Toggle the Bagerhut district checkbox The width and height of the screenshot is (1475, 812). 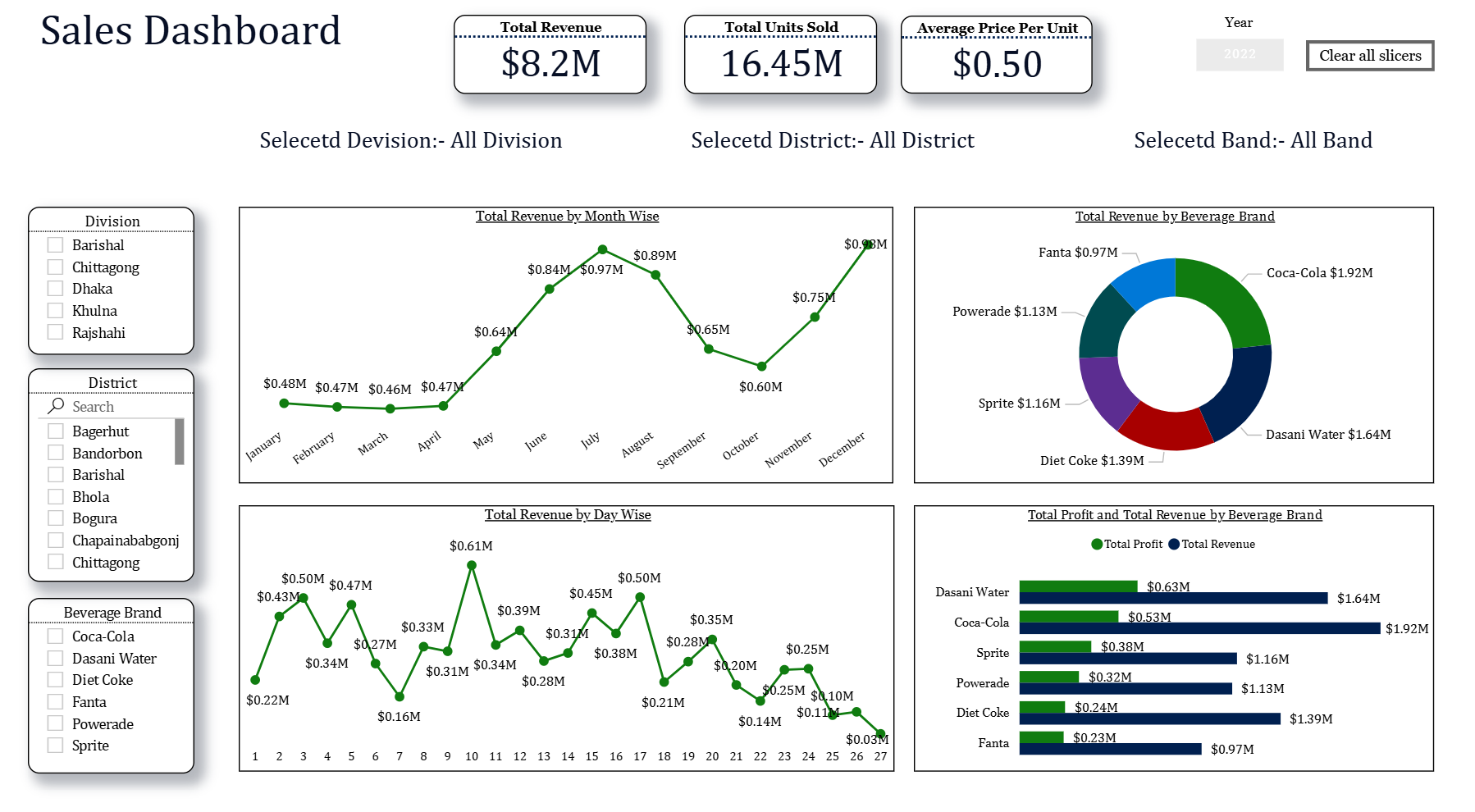pos(56,431)
